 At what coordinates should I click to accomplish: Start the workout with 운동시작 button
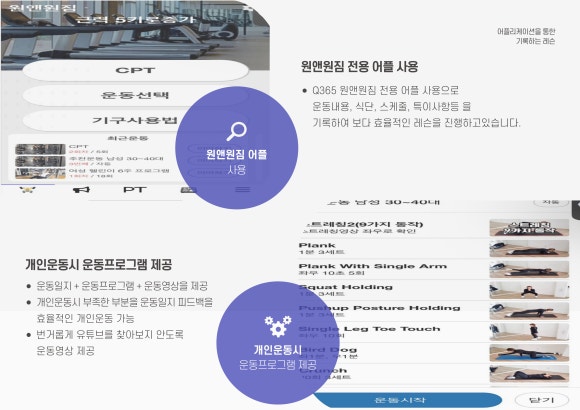(407, 400)
